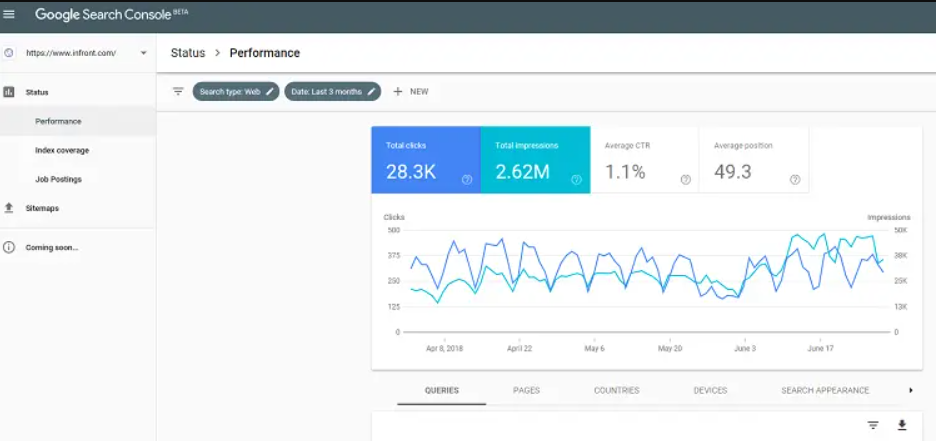Viewport: 936px width, 441px height.
Task: Download the queries table data
Action: [x=901, y=425]
